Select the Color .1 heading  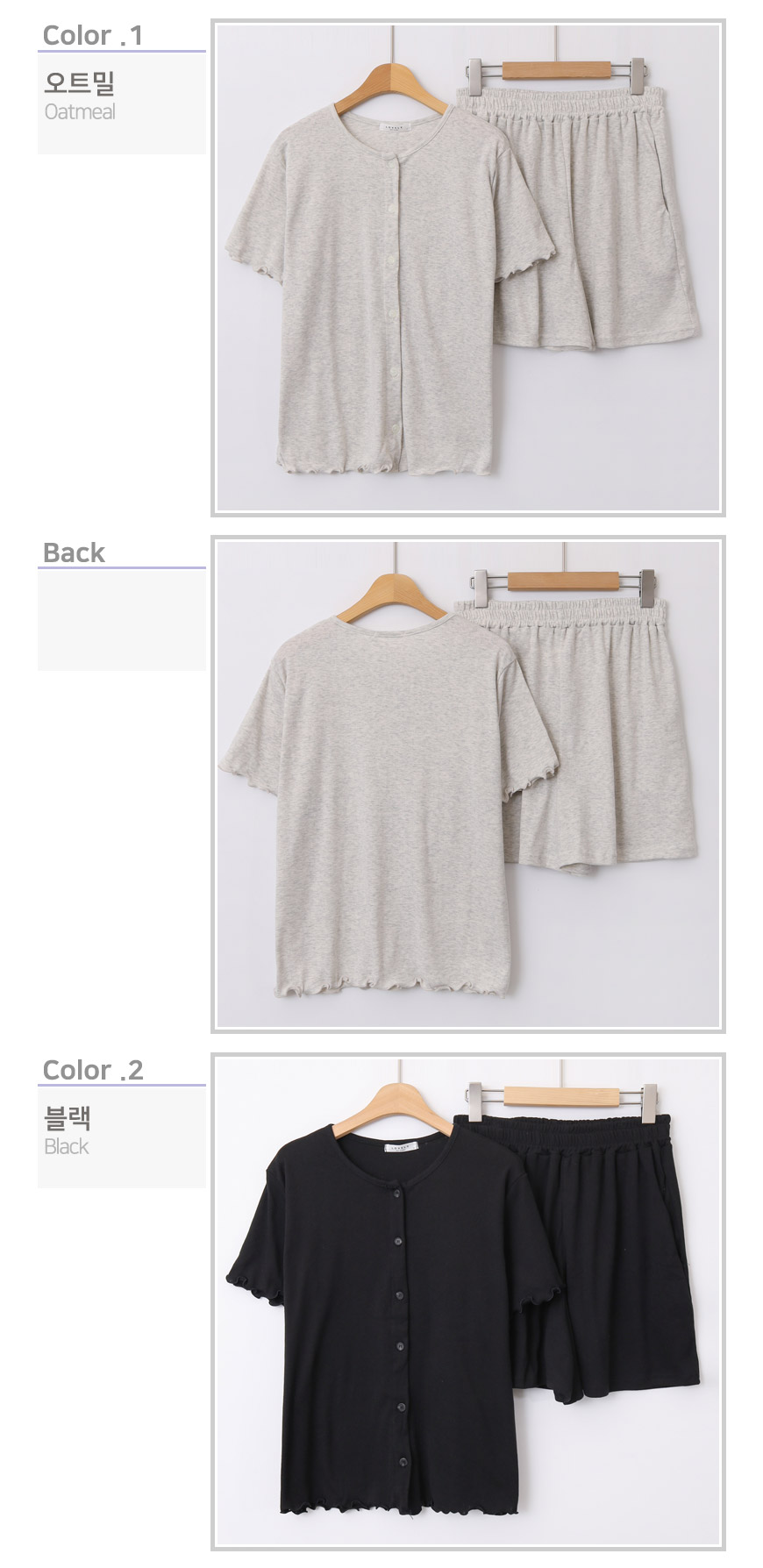[x=92, y=36]
